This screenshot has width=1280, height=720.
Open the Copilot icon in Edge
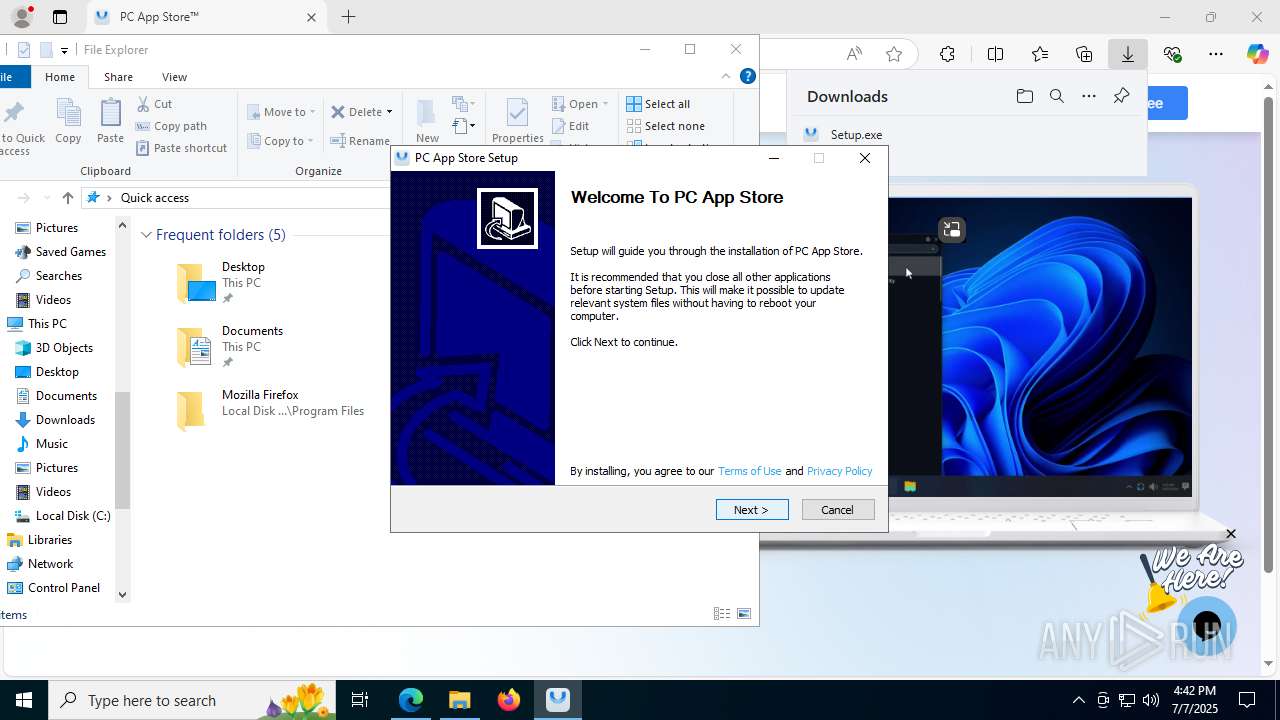pyautogui.click(x=1258, y=54)
